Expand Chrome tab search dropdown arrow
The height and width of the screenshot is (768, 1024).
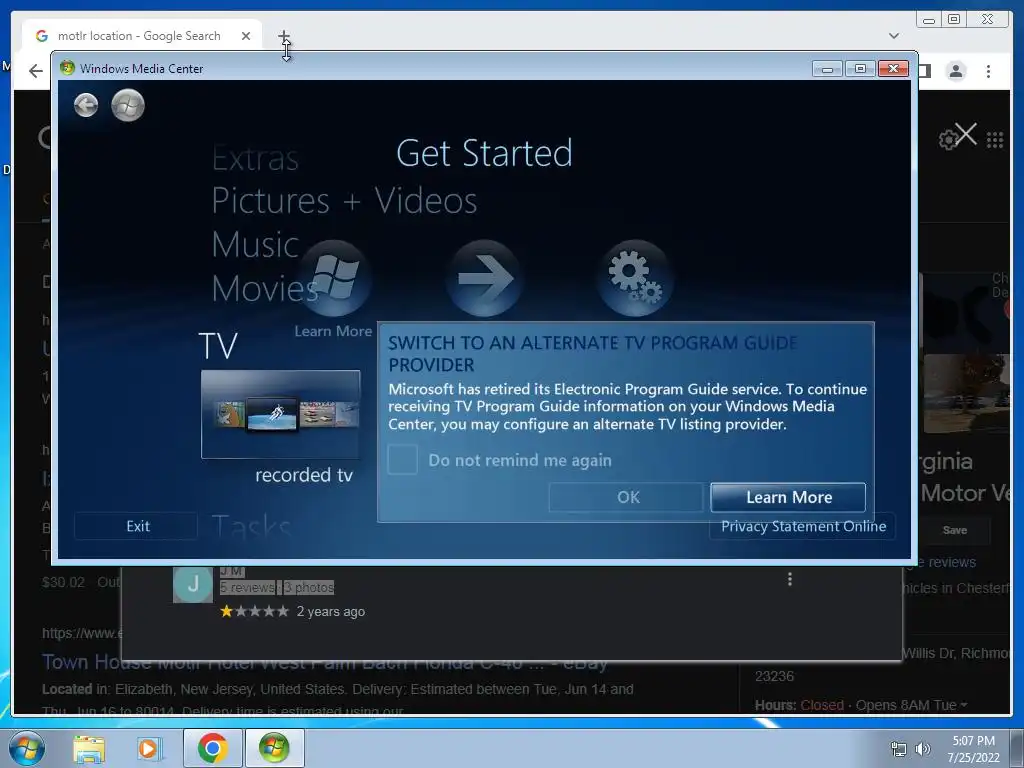point(894,36)
